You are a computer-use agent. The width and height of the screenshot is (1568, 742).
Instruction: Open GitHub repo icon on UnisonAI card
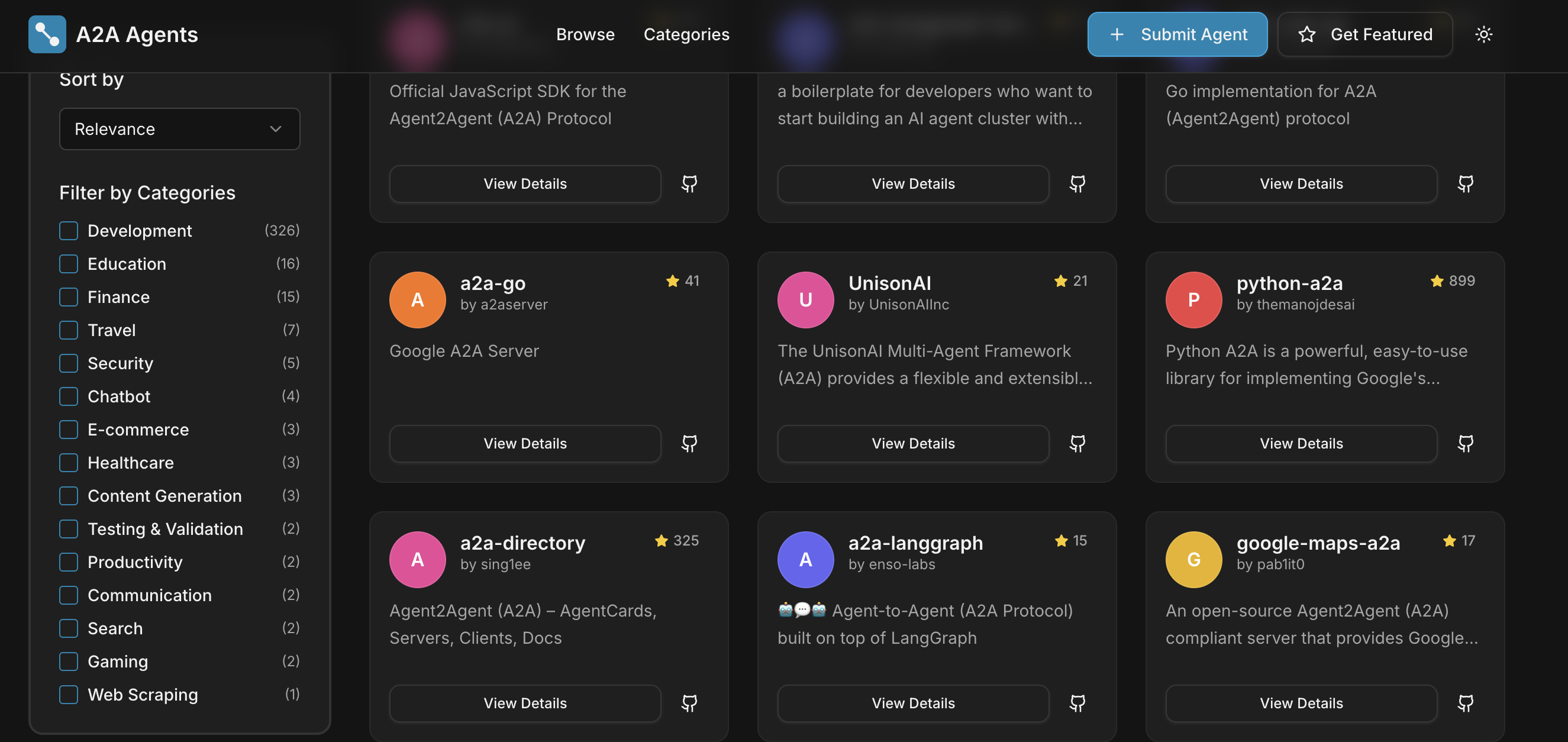coord(1077,444)
